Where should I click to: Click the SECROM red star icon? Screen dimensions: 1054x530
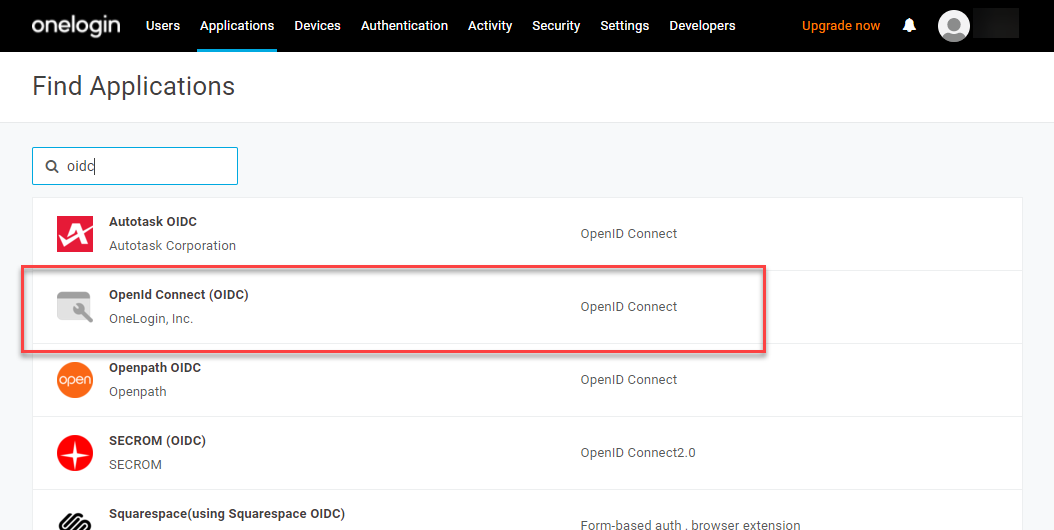point(75,453)
